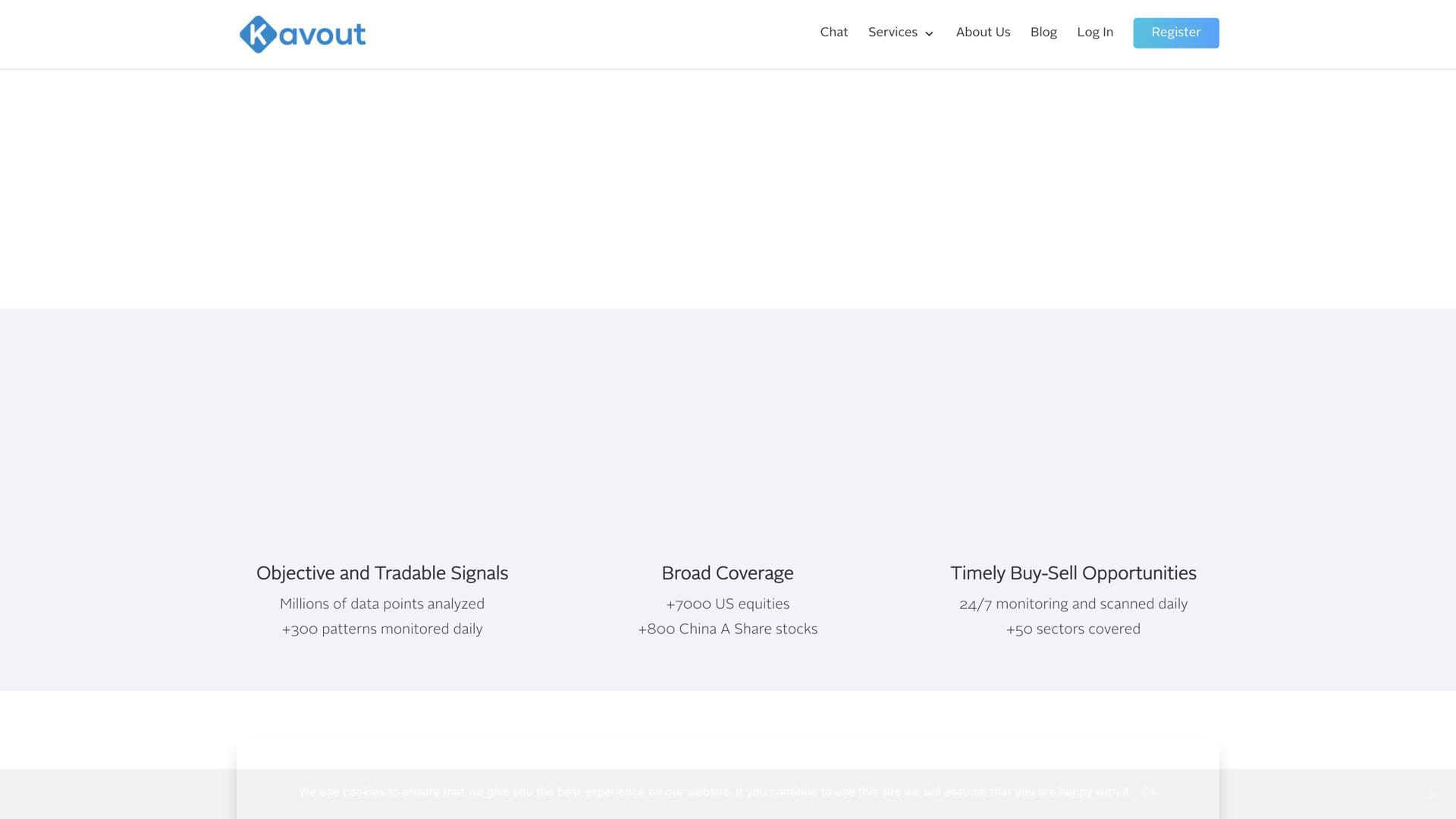Open the Services menu
Viewport: 1456px width, 819px height.
click(893, 33)
